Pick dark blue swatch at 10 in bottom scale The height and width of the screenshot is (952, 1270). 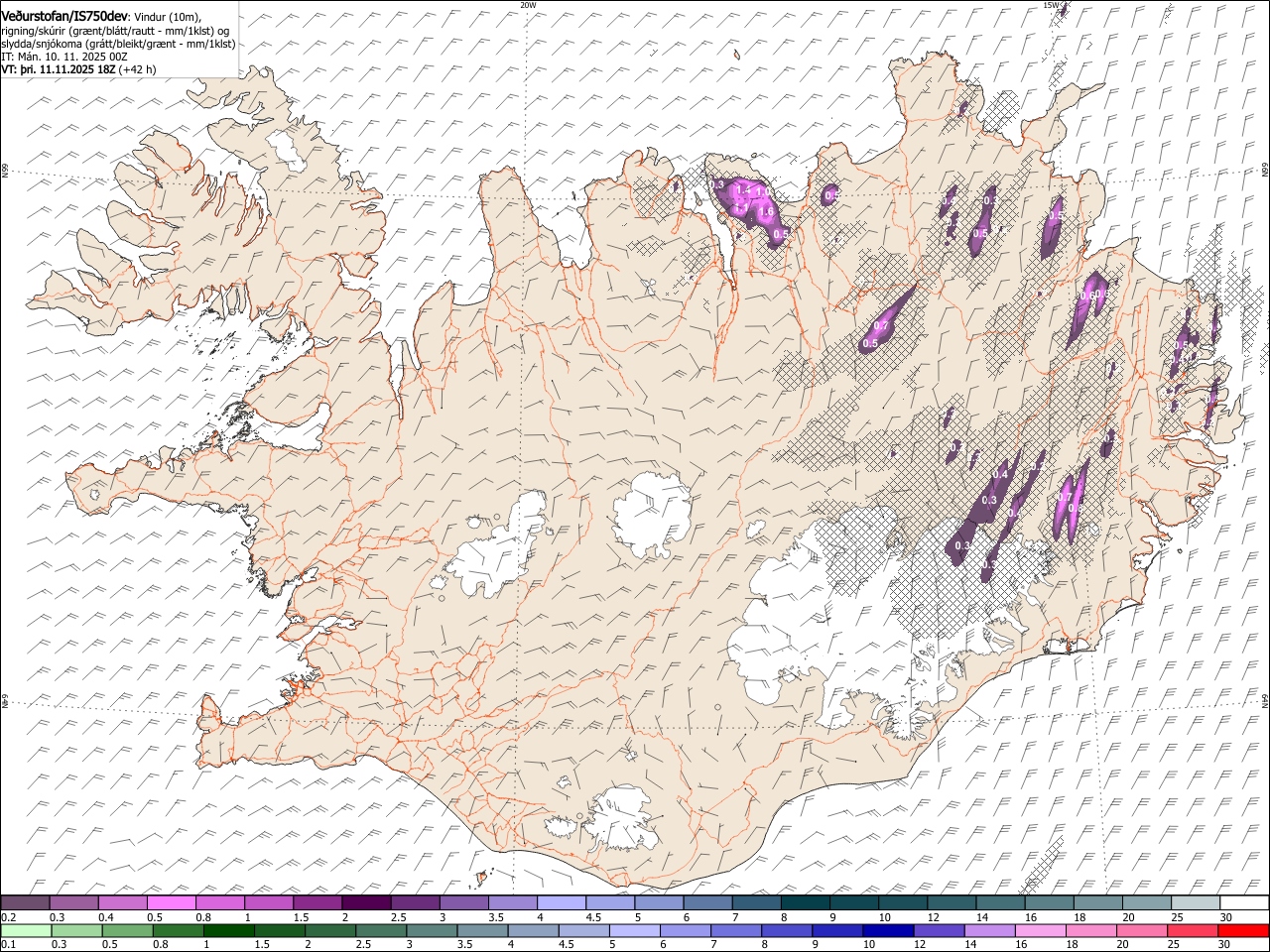pos(886,931)
